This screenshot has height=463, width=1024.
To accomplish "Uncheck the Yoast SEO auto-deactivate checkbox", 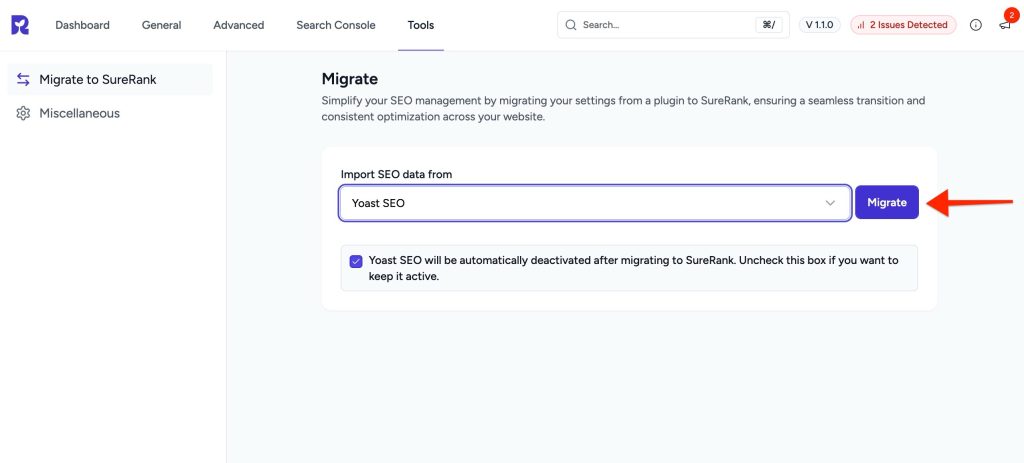I will (x=356, y=261).
